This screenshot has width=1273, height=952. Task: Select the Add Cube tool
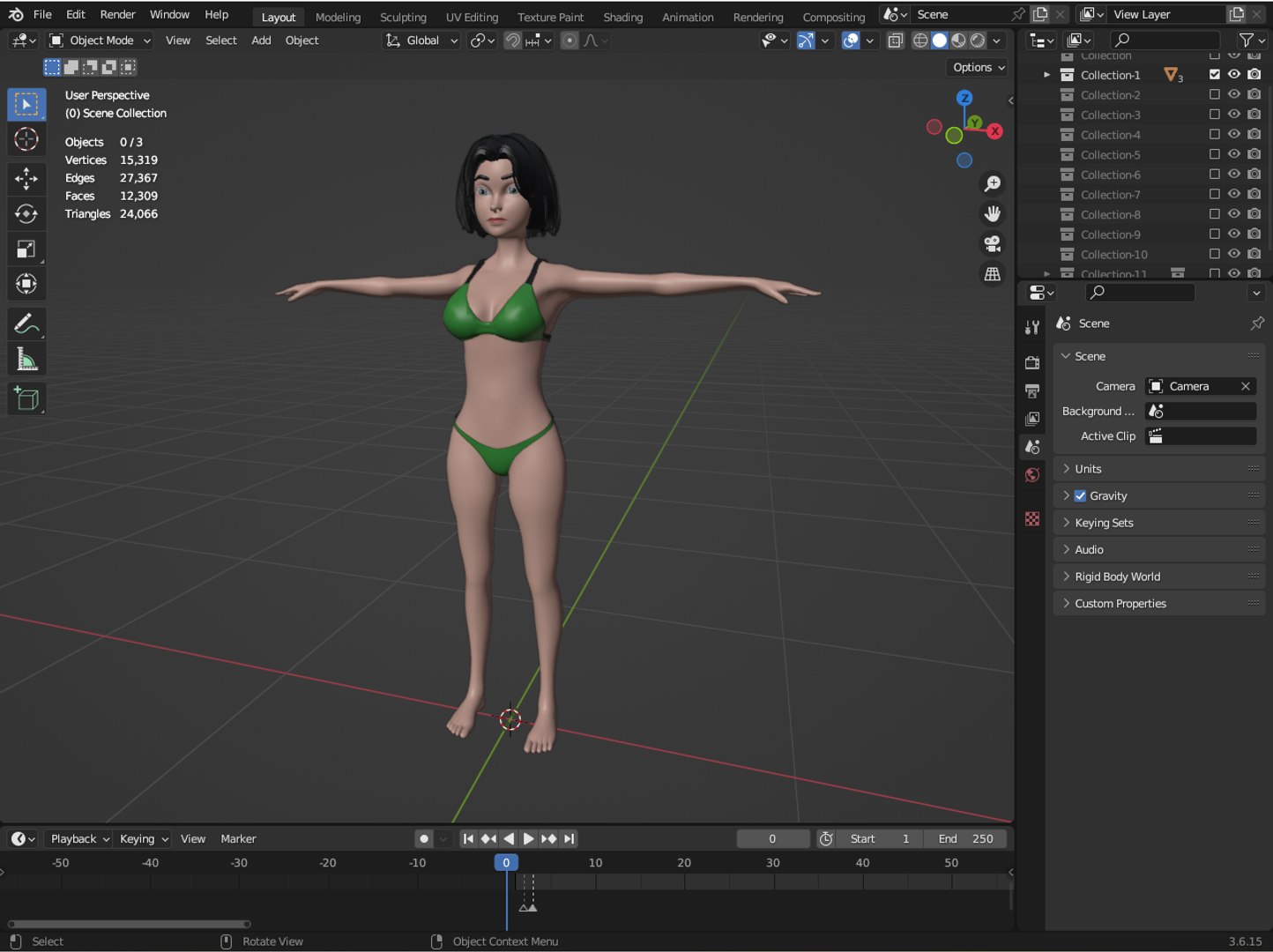[x=26, y=399]
